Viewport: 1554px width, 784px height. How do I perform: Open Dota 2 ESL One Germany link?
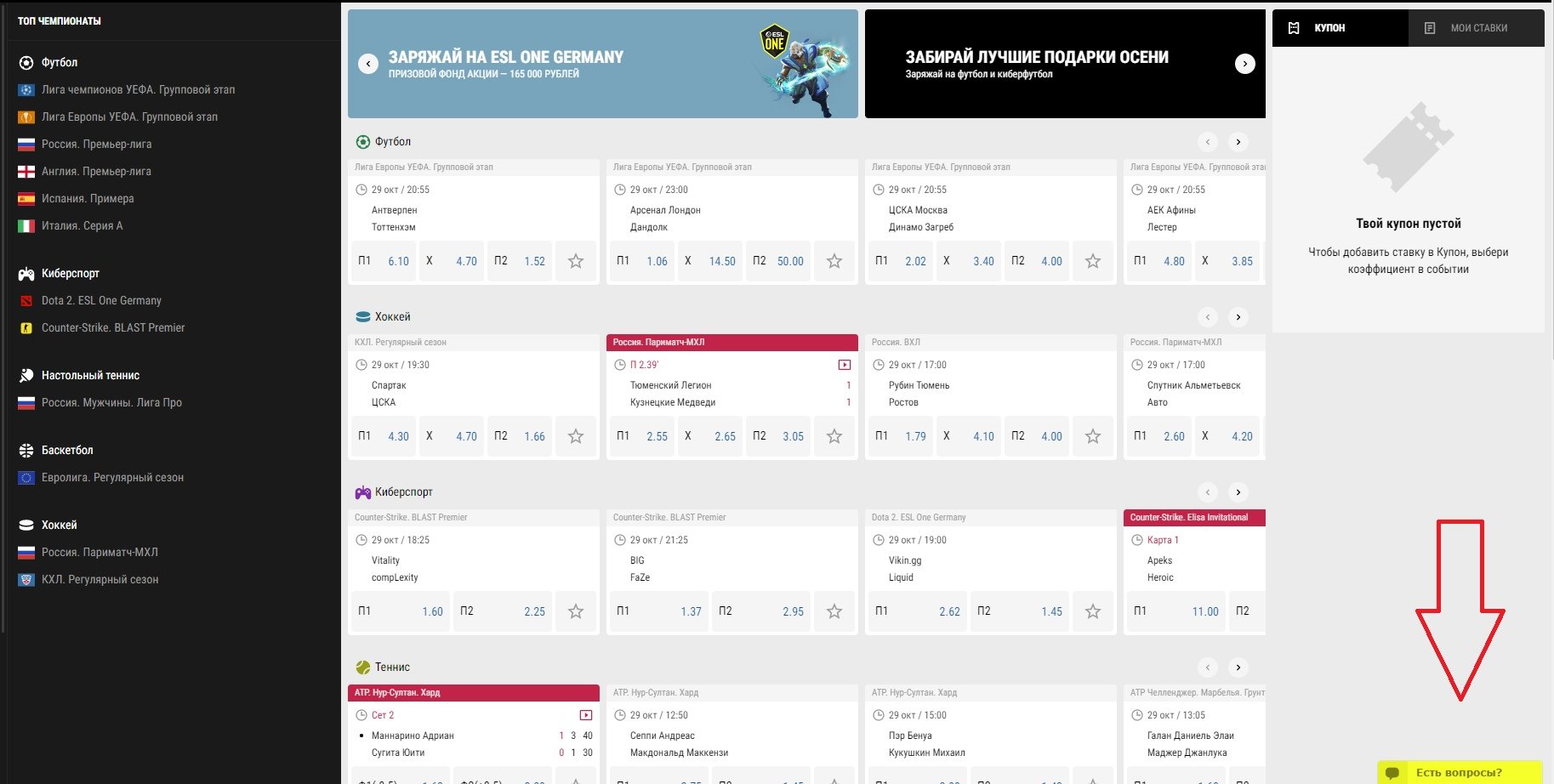coord(101,300)
